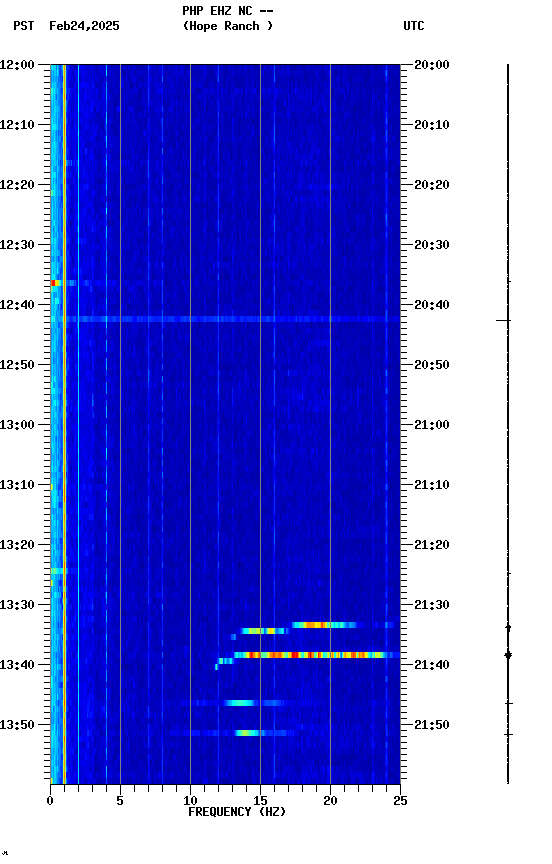This screenshot has height=864, width=552.
Task: Click the 0 Hz frequency axis label
Action: point(50,801)
